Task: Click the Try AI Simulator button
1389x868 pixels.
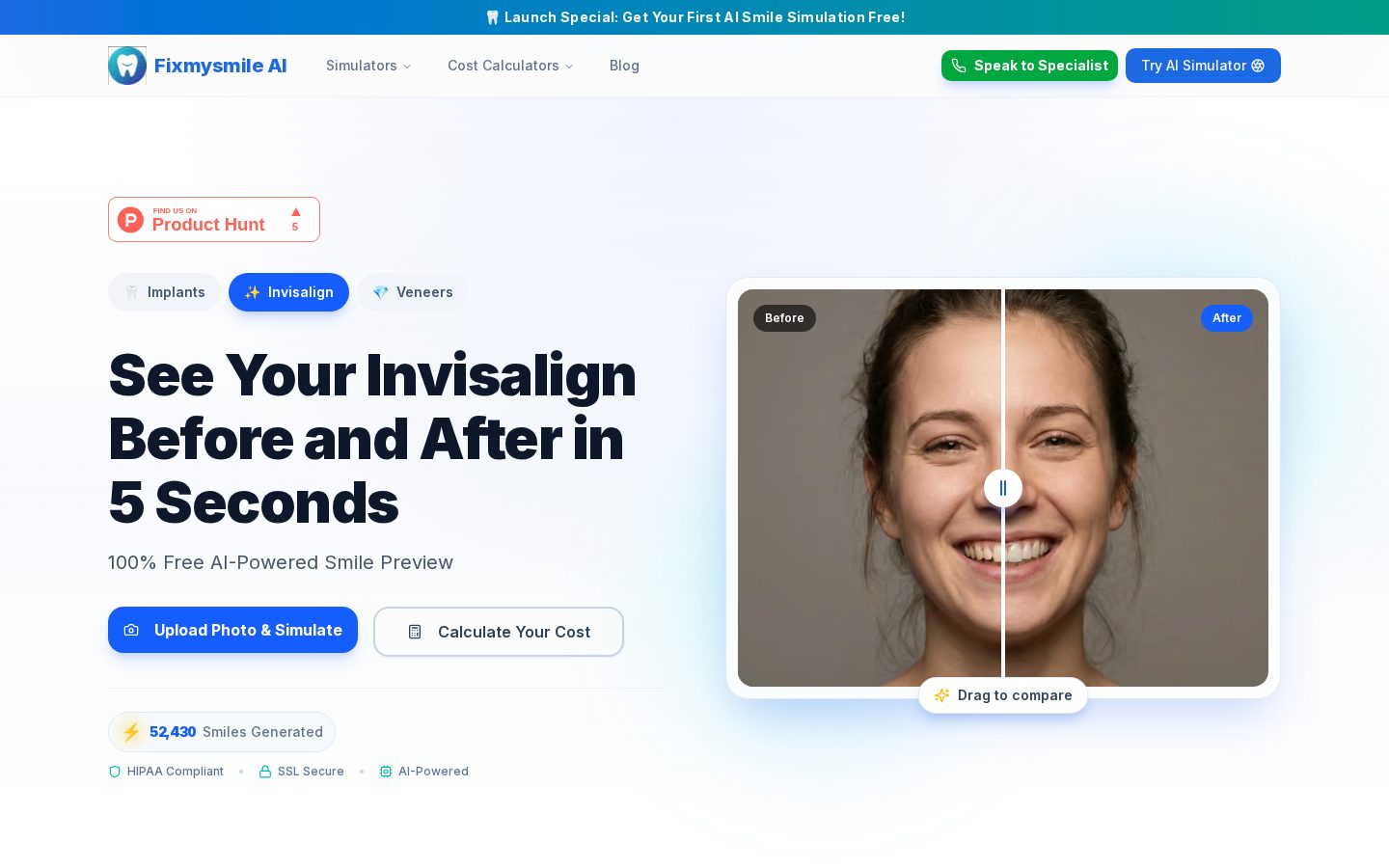Action: pyautogui.click(x=1203, y=66)
